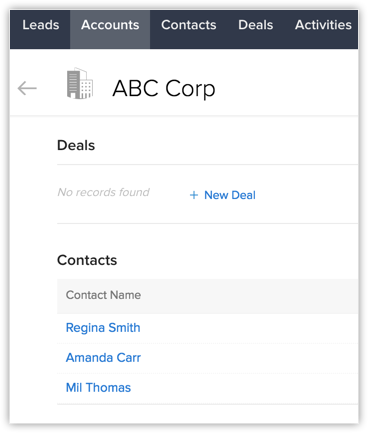The image size is (368, 433).
Task: Open contact Amanda Carr
Action: point(103,358)
